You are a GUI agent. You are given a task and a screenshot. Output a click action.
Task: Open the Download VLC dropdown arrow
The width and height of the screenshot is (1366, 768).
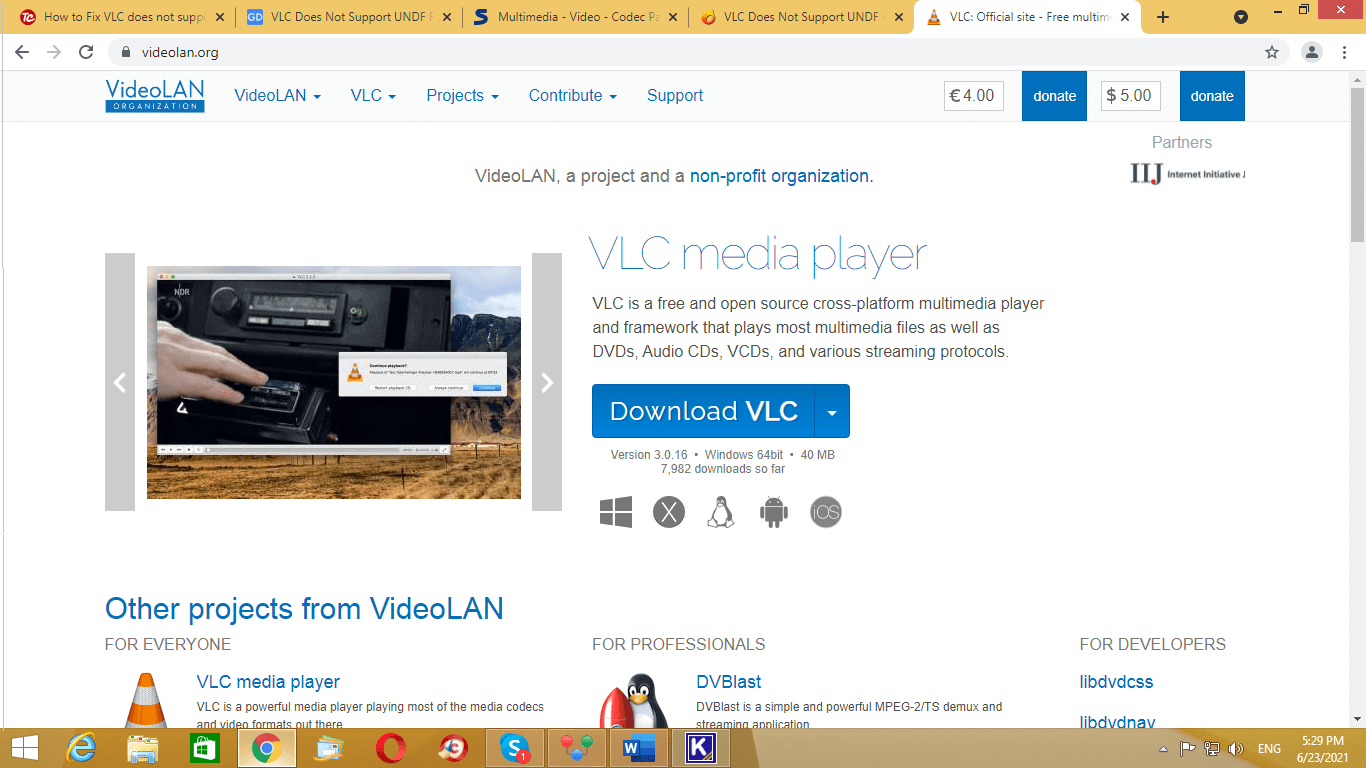click(x=832, y=411)
